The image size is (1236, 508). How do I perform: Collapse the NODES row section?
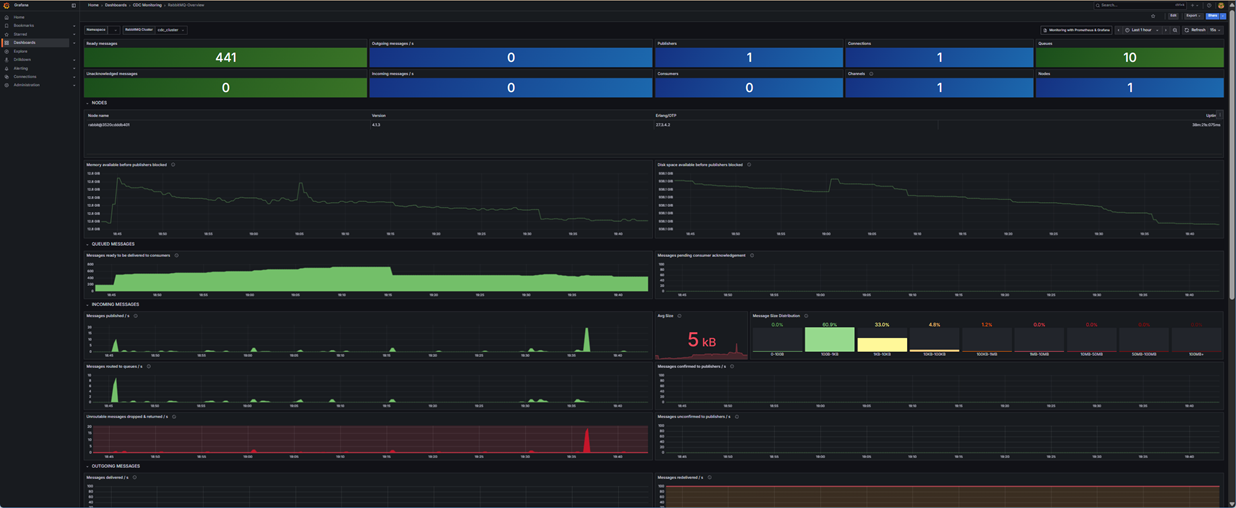click(x=87, y=103)
